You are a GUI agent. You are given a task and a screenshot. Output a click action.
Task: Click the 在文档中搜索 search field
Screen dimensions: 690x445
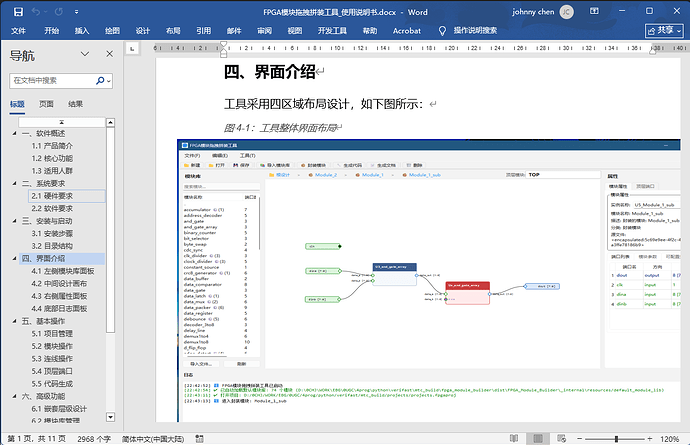click(53, 81)
